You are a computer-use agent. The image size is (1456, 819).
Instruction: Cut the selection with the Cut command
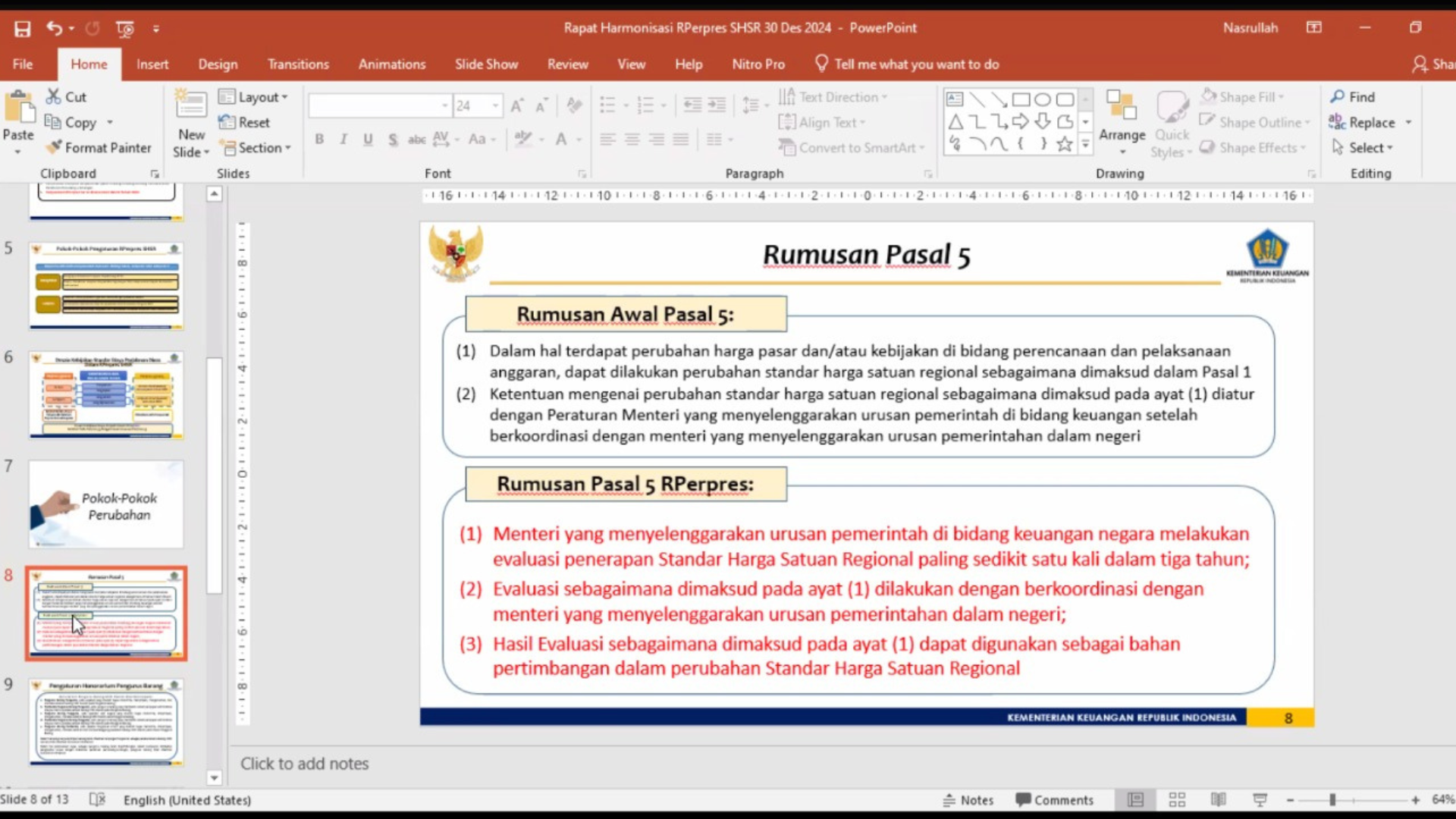click(67, 97)
